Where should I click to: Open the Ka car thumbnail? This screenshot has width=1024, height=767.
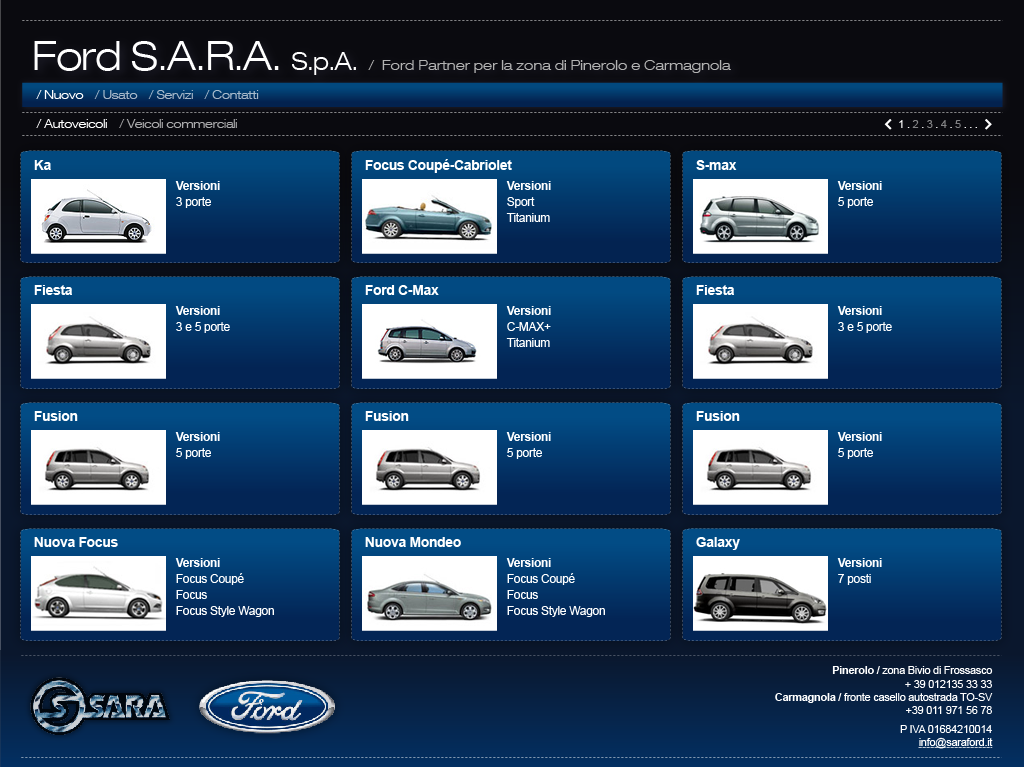(98, 217)
